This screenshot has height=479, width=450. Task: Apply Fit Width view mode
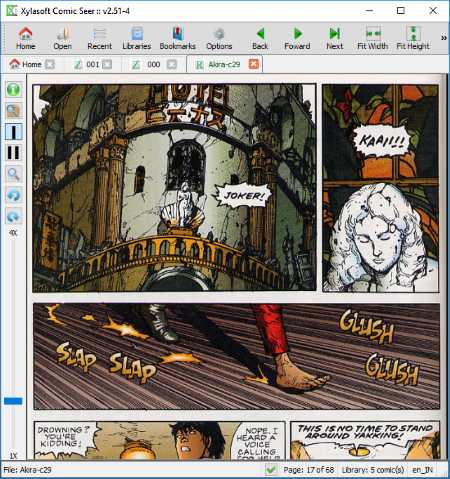(x=373, y=38)
